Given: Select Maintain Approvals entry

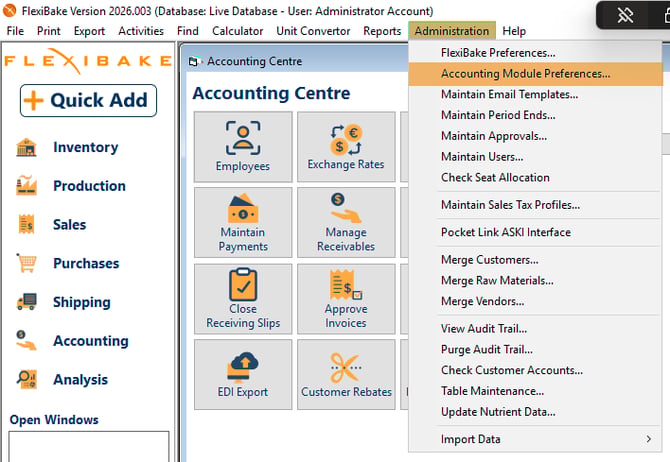Looking at the screenshot, I should (535, 136).
